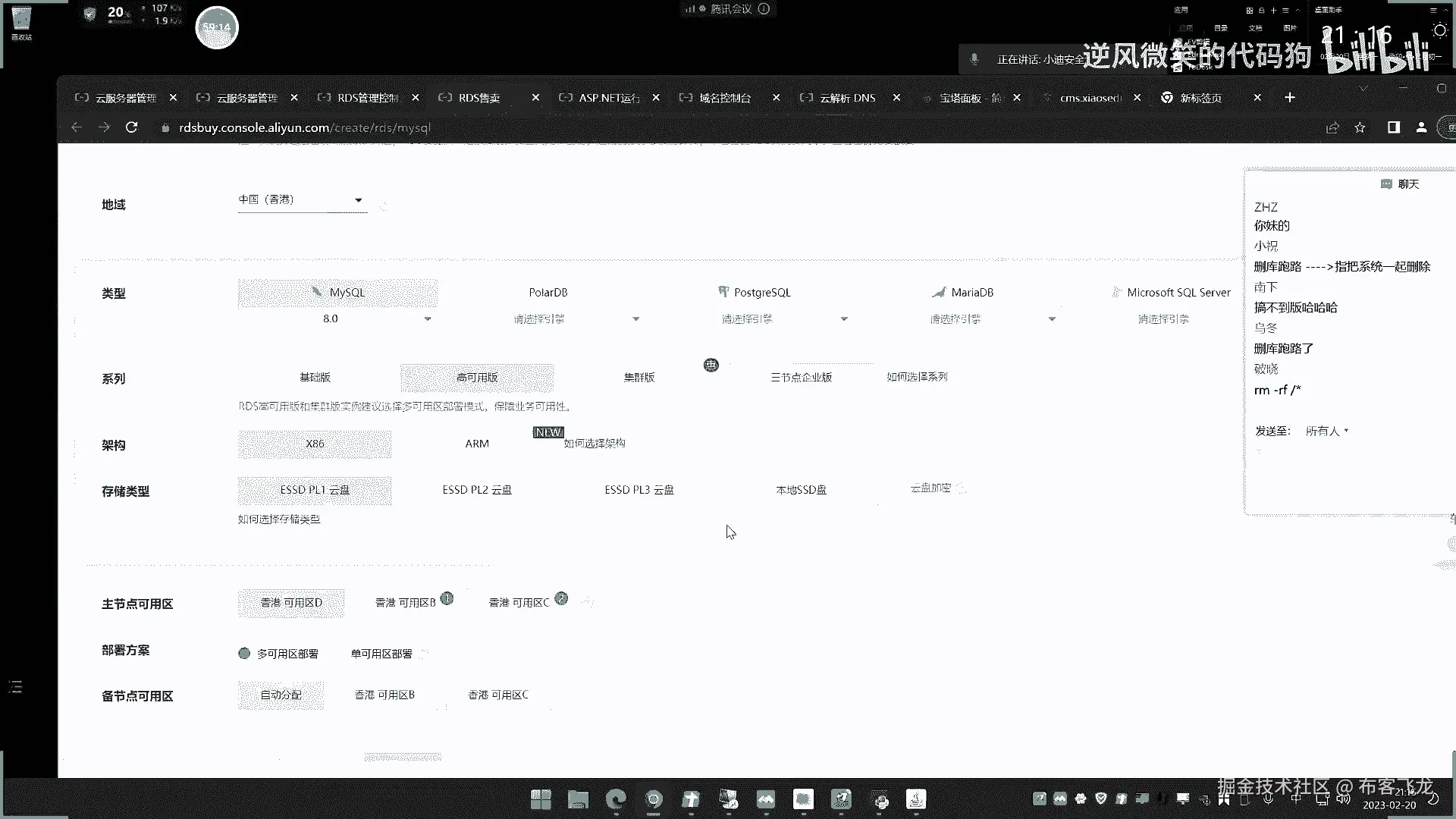Open browser side panel icon

coord(1393,127)
